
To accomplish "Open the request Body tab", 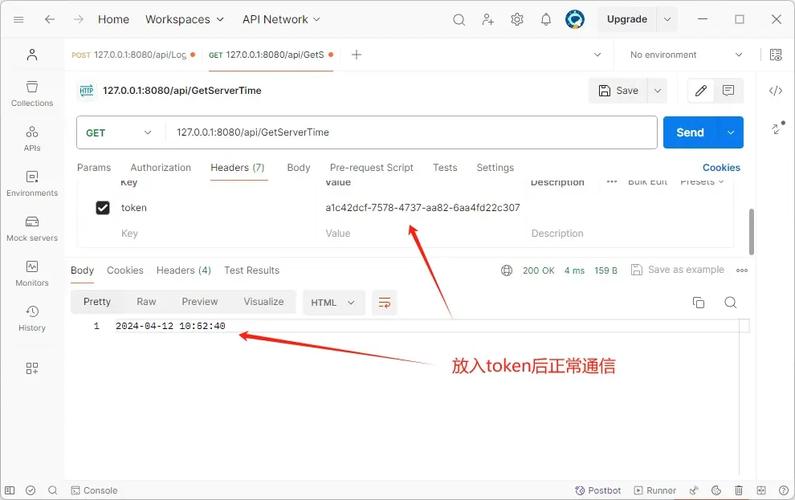I will (x=298, y=168).
